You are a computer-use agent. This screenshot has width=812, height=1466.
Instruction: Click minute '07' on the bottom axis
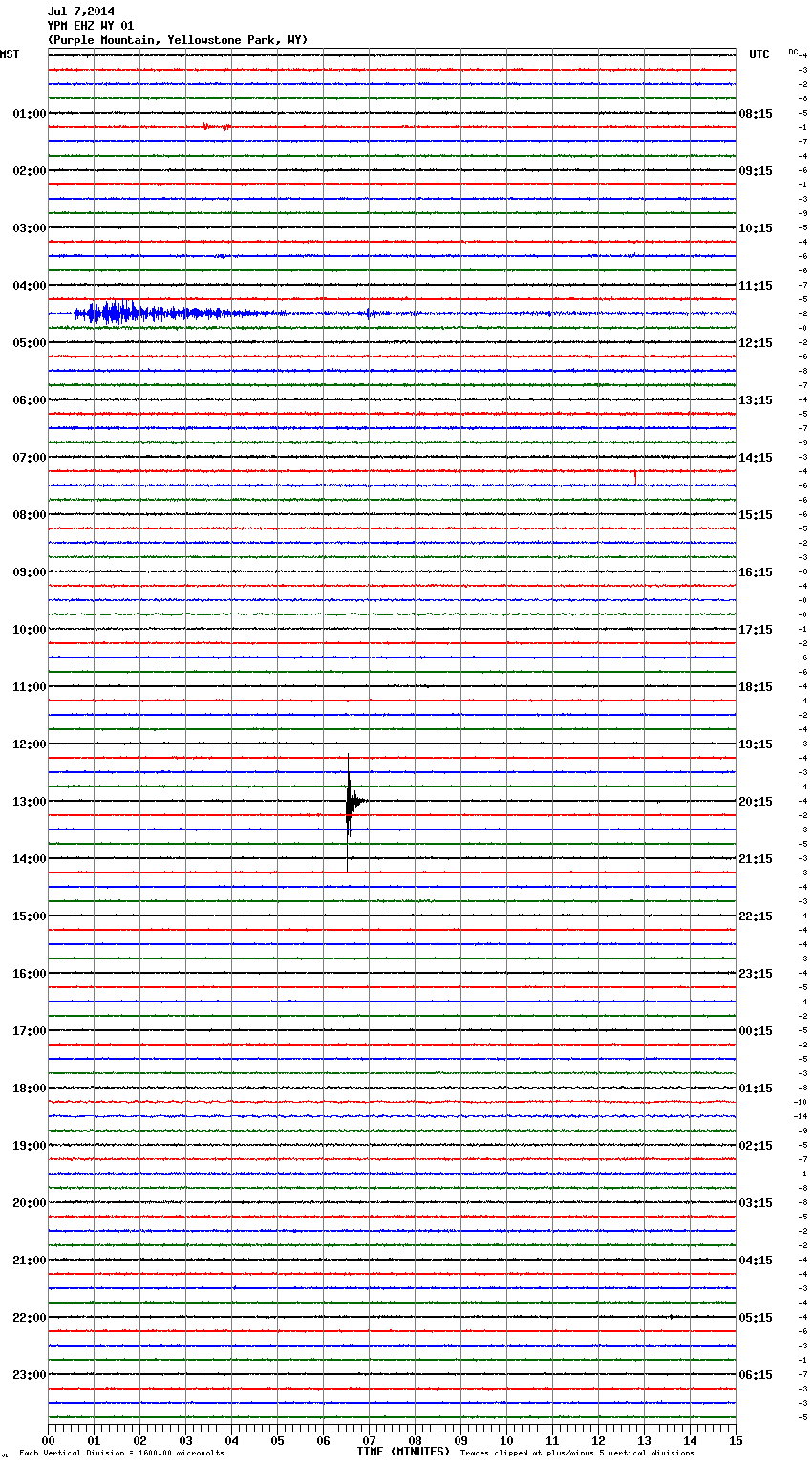point(370,1441)
